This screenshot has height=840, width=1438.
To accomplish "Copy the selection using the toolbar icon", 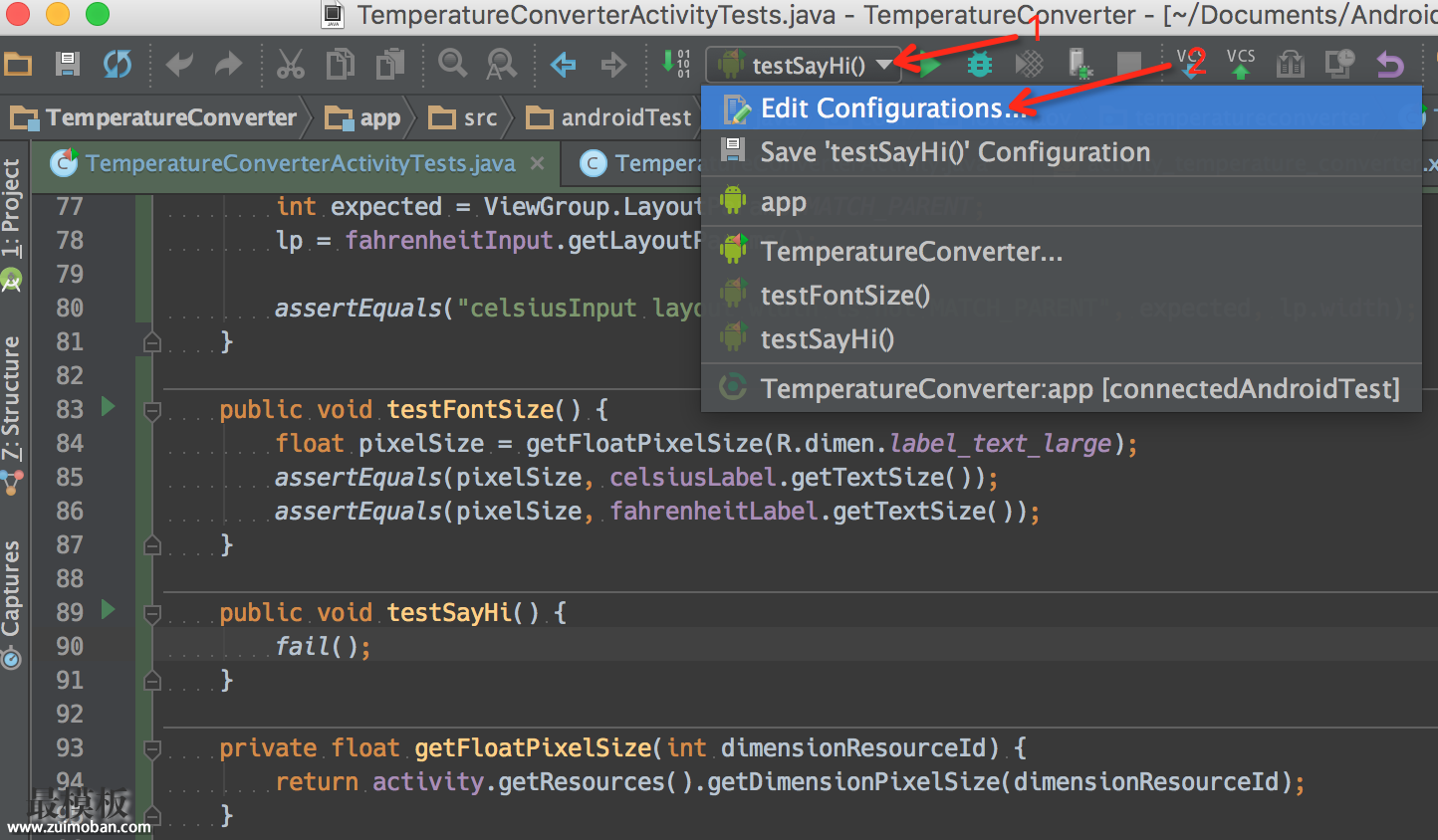I will click(341, 65).
